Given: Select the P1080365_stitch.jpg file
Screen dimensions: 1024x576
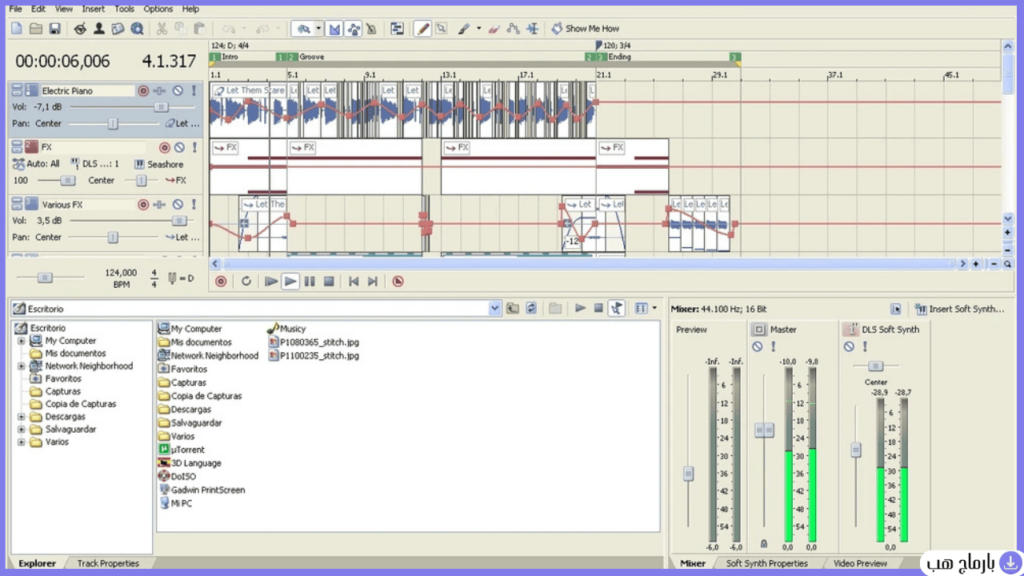Looking at the screenshot, I should tap(313, 342).
